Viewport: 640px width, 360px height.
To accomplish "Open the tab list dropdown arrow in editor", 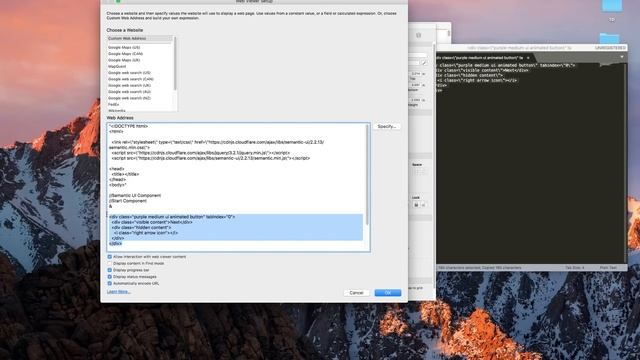I will 622,57.
